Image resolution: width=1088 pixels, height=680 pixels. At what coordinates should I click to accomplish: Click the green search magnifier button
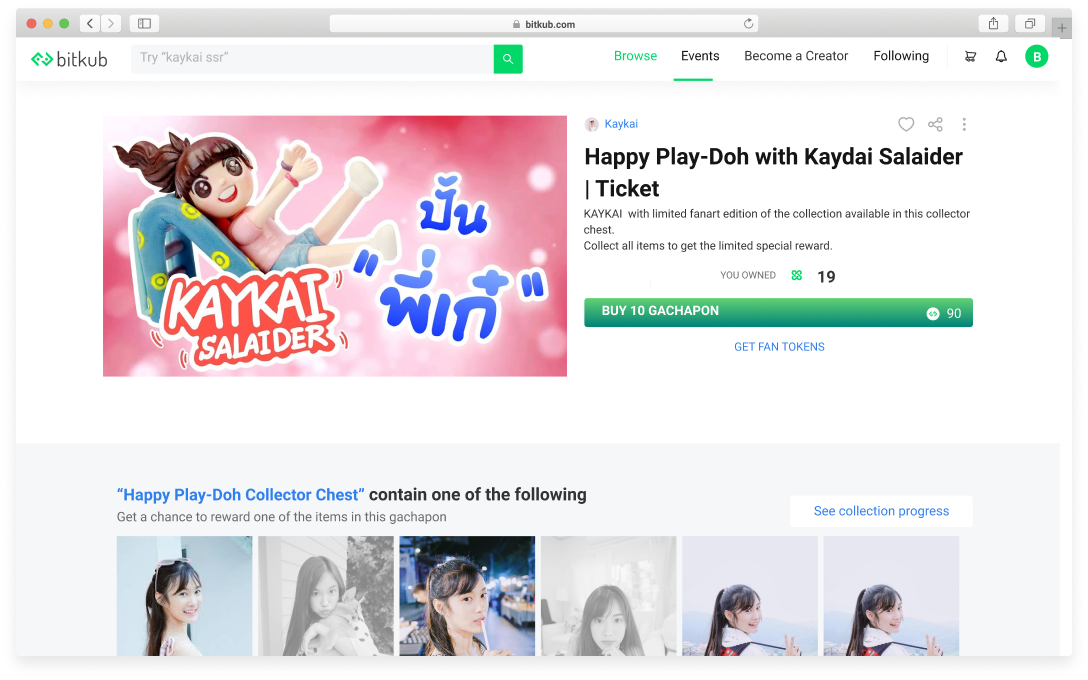click(x=508, y=59)
